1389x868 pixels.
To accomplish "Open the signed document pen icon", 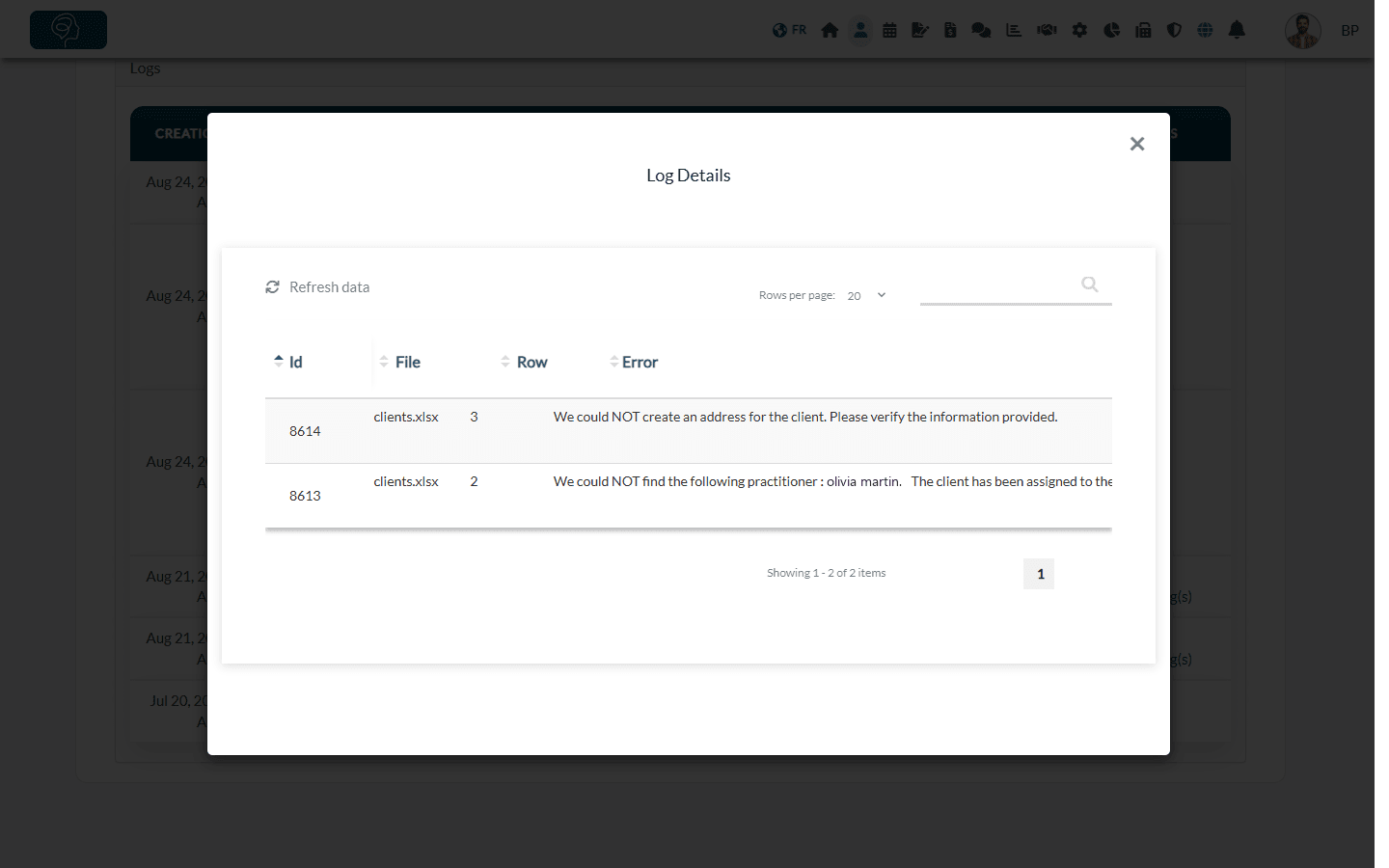I will coord(919,30).
